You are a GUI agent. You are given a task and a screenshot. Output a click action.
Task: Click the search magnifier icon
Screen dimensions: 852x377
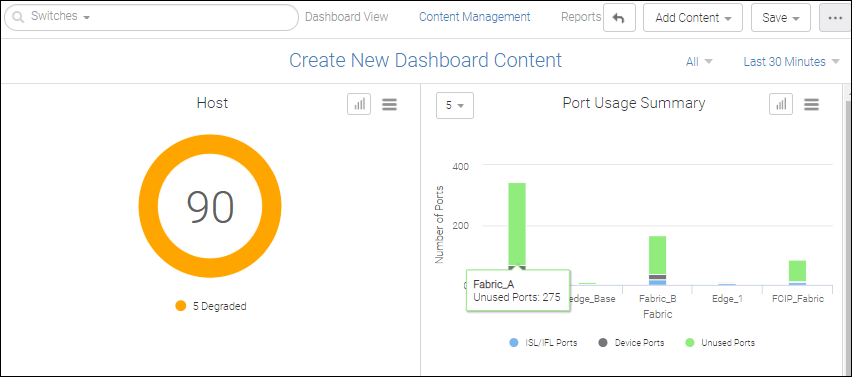tap(18, 17)
